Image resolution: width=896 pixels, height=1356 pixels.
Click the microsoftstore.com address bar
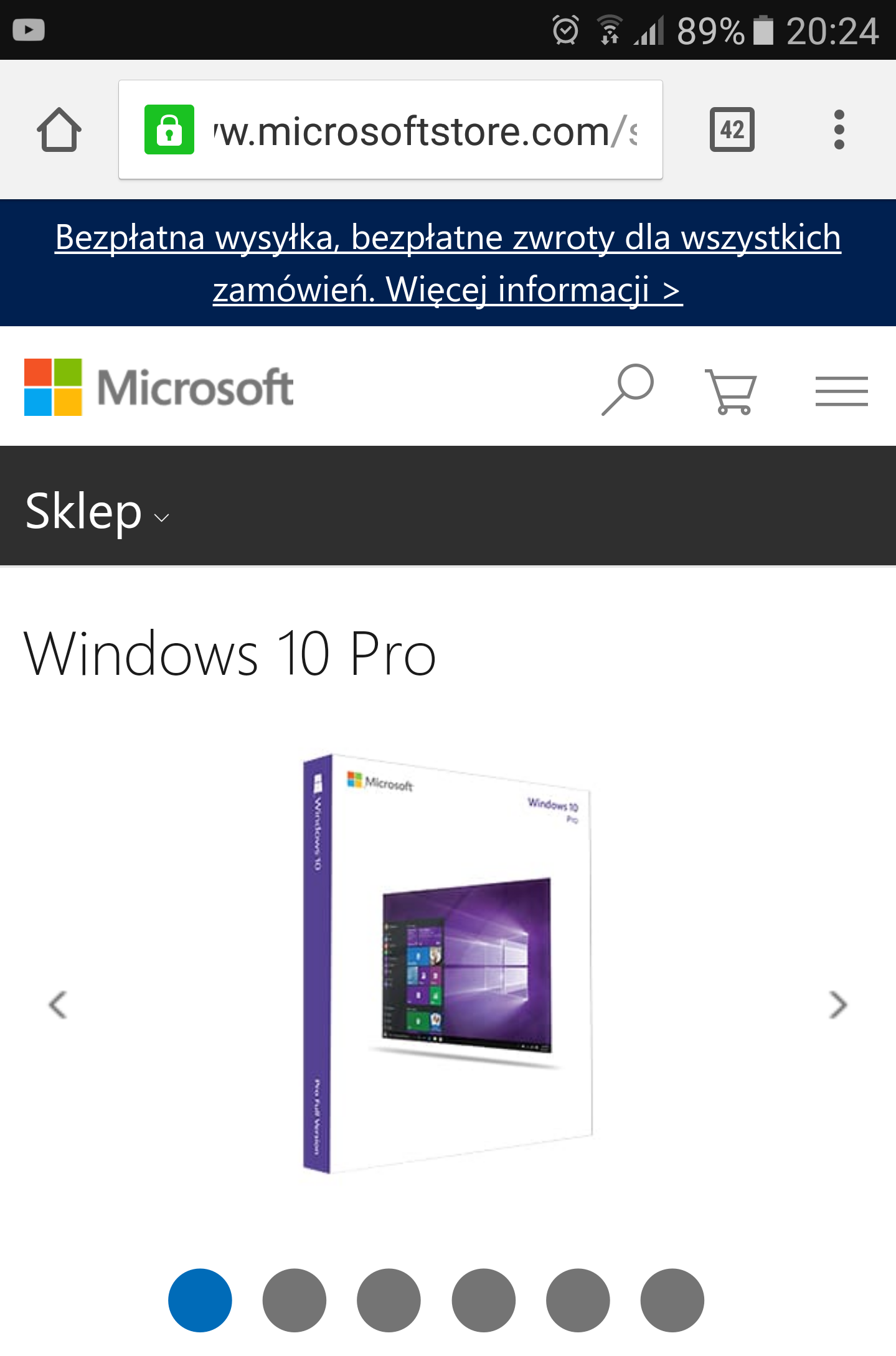click(x=390, y=129)
